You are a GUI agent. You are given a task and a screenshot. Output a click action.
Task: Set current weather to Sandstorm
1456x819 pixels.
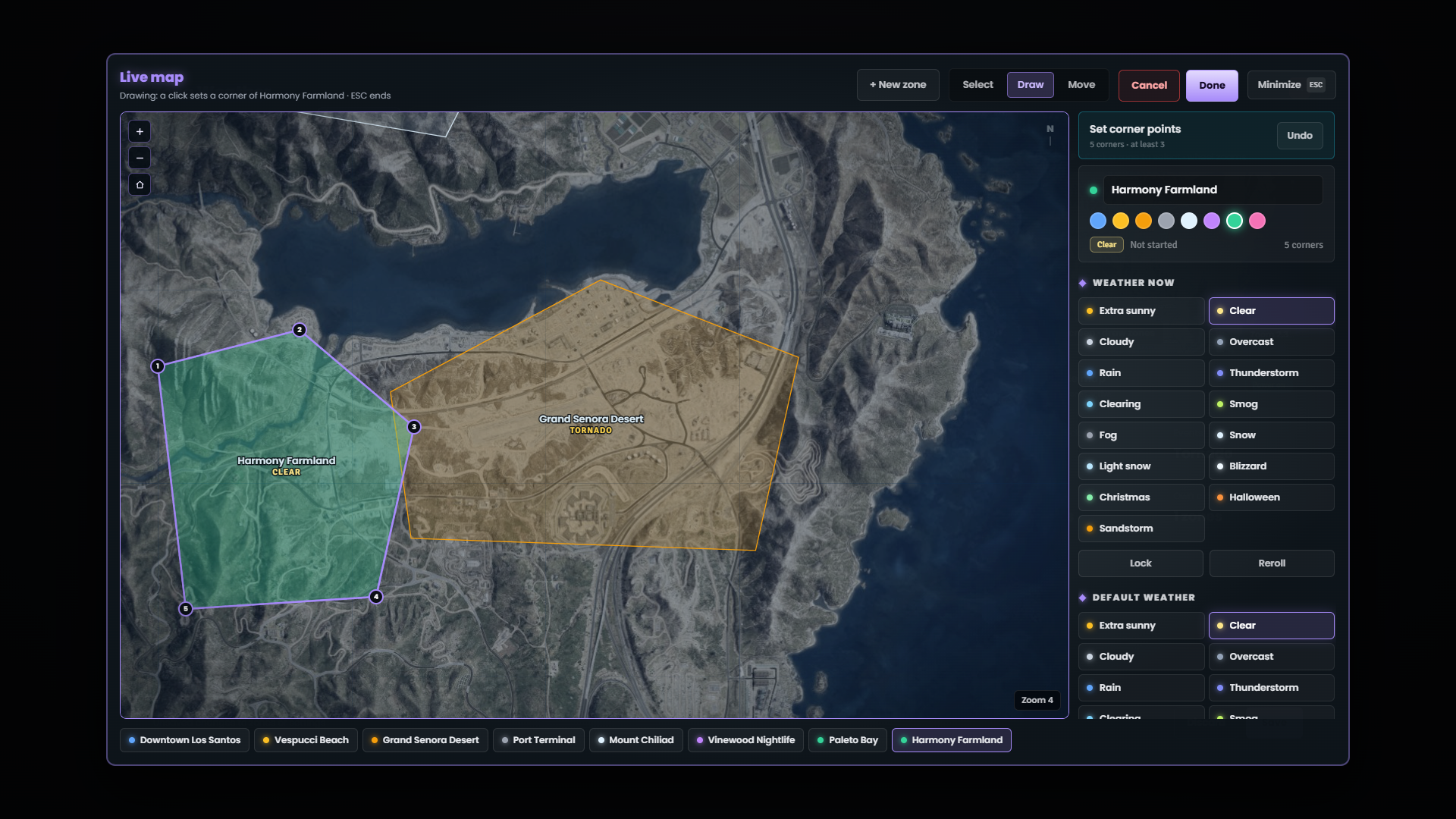click(1141, 529)
